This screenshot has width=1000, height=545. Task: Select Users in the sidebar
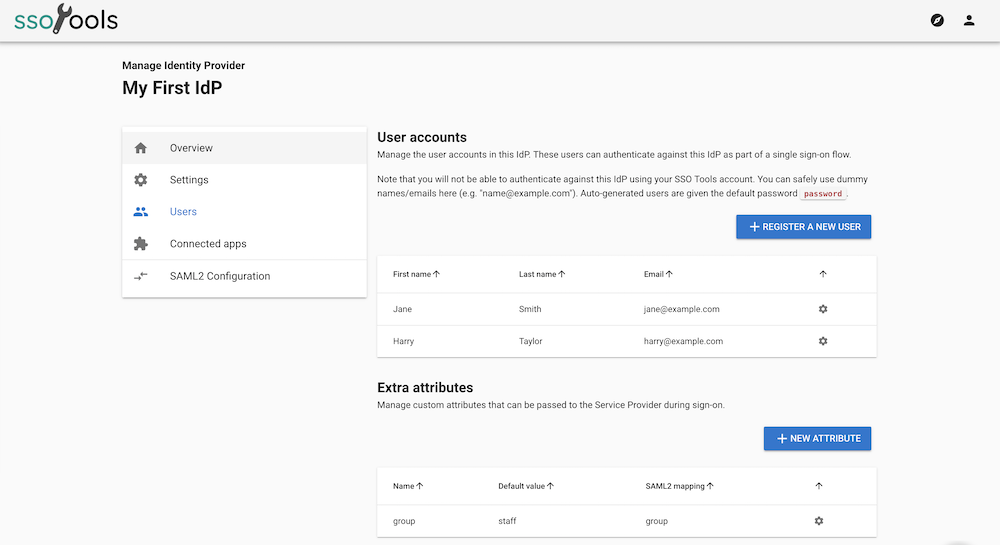(x=183, y=212)
